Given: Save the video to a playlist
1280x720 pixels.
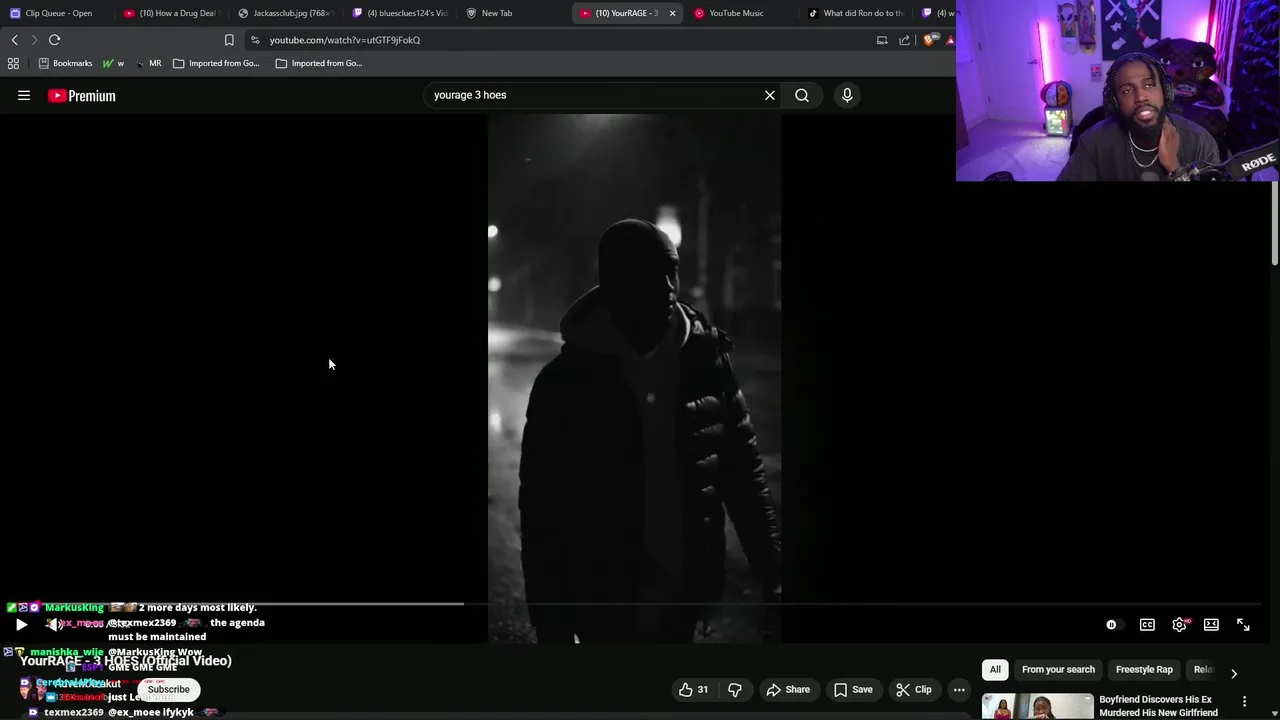Looking at the screenshot, I should (853, 689).
